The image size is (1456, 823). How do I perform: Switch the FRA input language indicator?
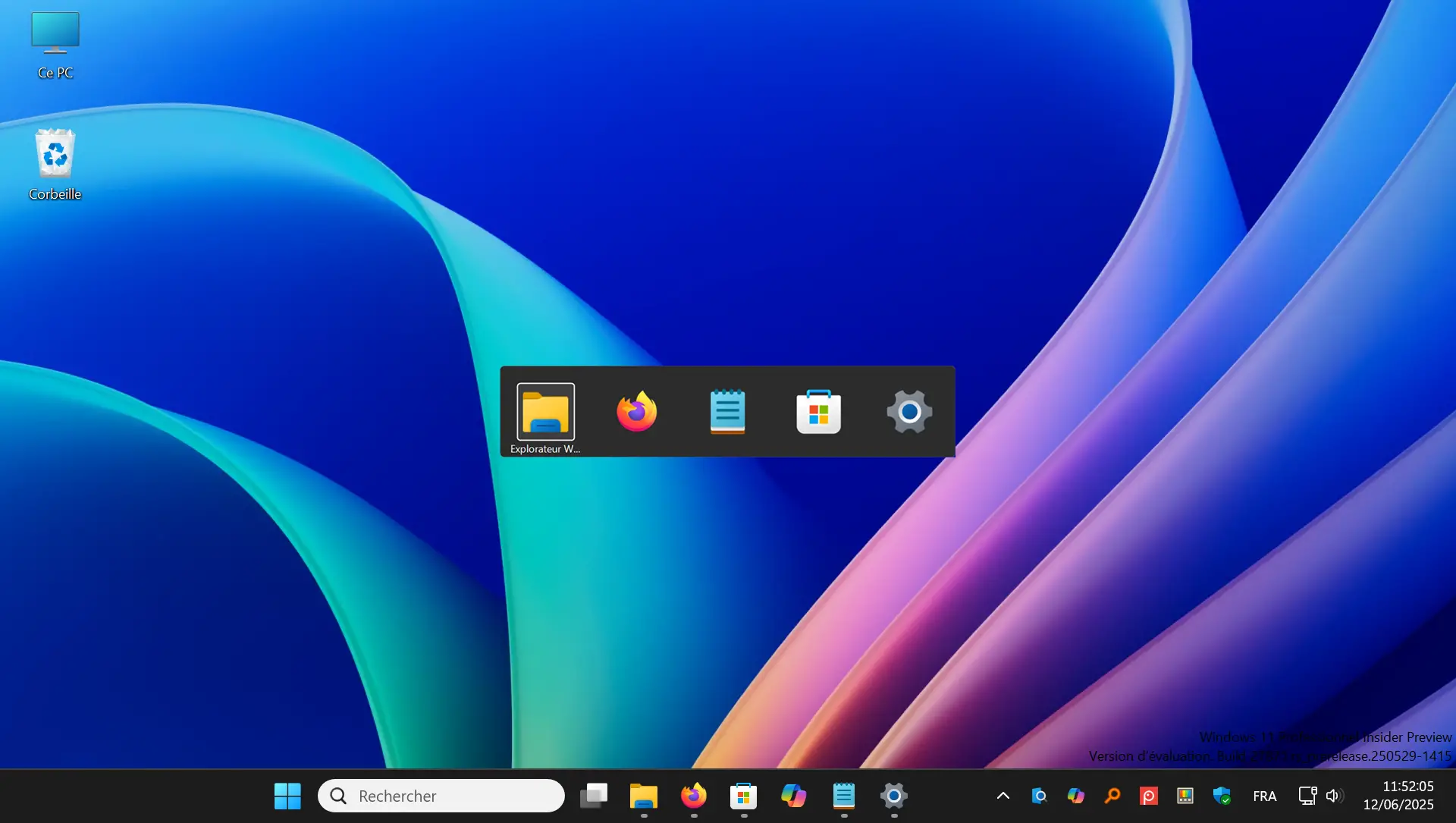point(1265,796)
